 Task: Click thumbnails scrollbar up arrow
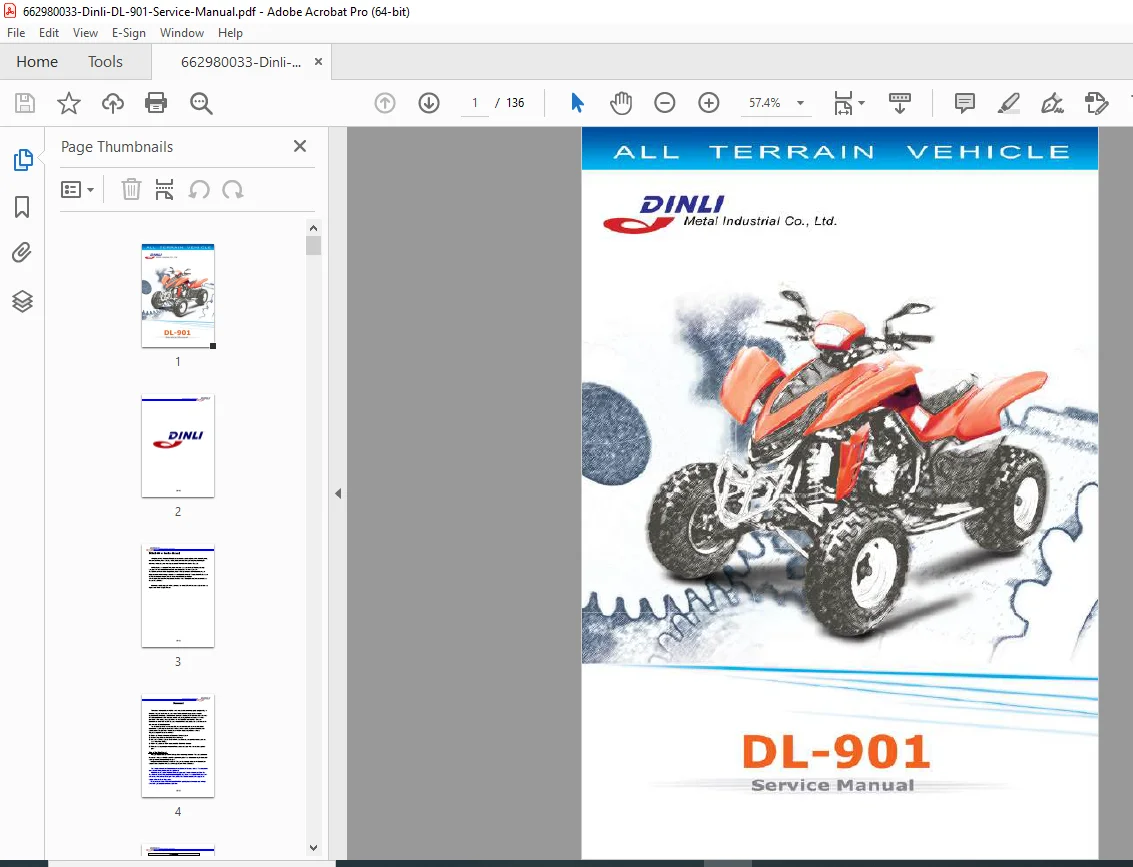(314, 228)
